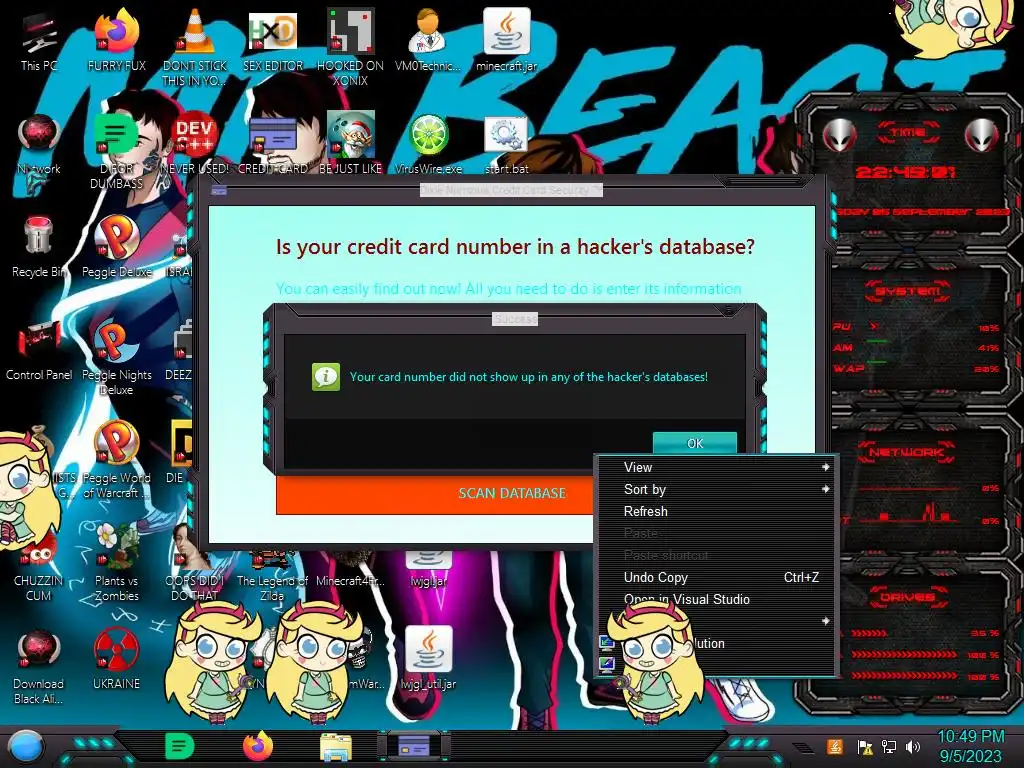
Task: Launch the HOOKED ON XONIX shortcut
Action: click(351, 47)
